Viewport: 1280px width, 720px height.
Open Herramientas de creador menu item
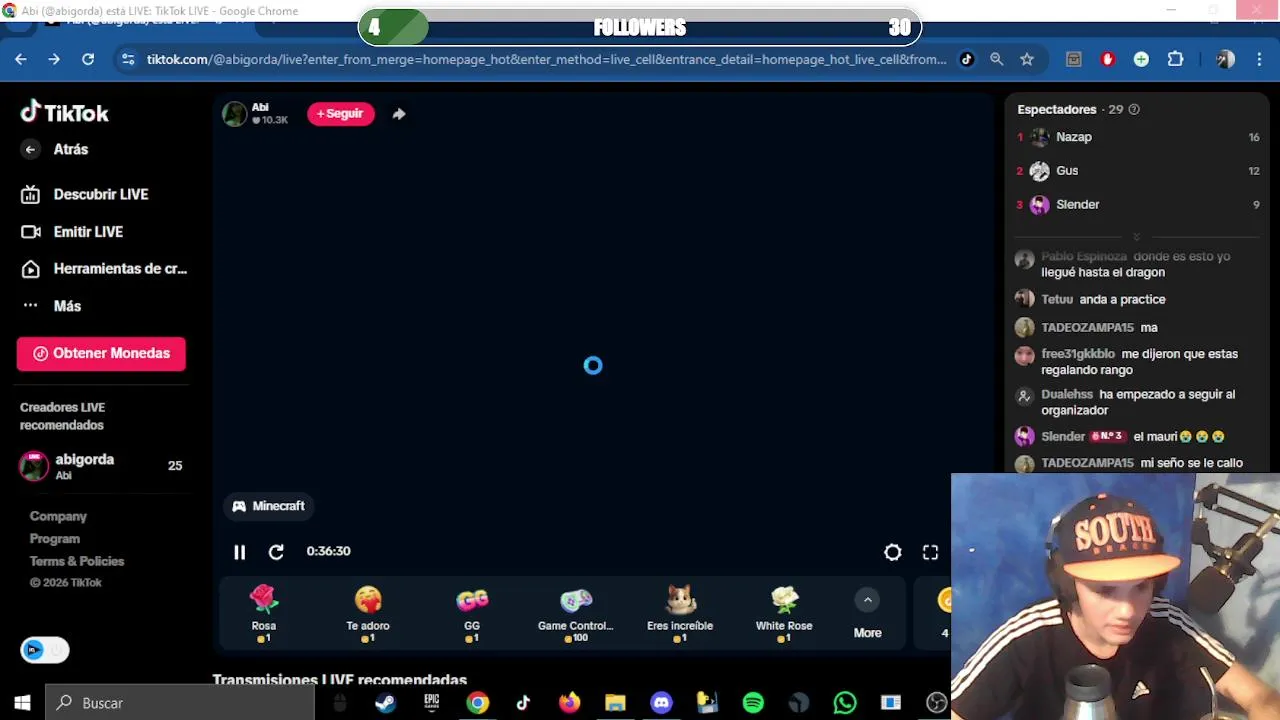pyautogui.click(x=104, y=268)
